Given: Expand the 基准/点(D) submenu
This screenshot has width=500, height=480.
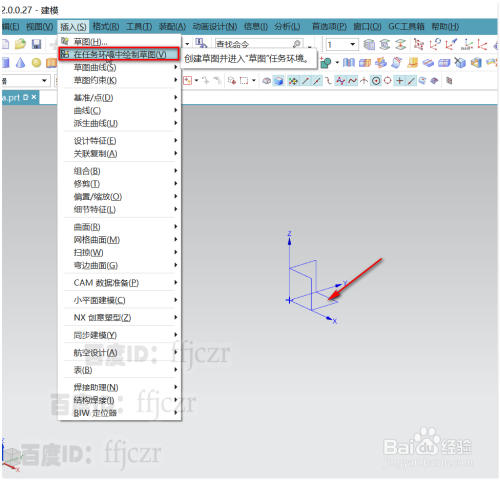Looking at the screenshot, I should [119, 97].
